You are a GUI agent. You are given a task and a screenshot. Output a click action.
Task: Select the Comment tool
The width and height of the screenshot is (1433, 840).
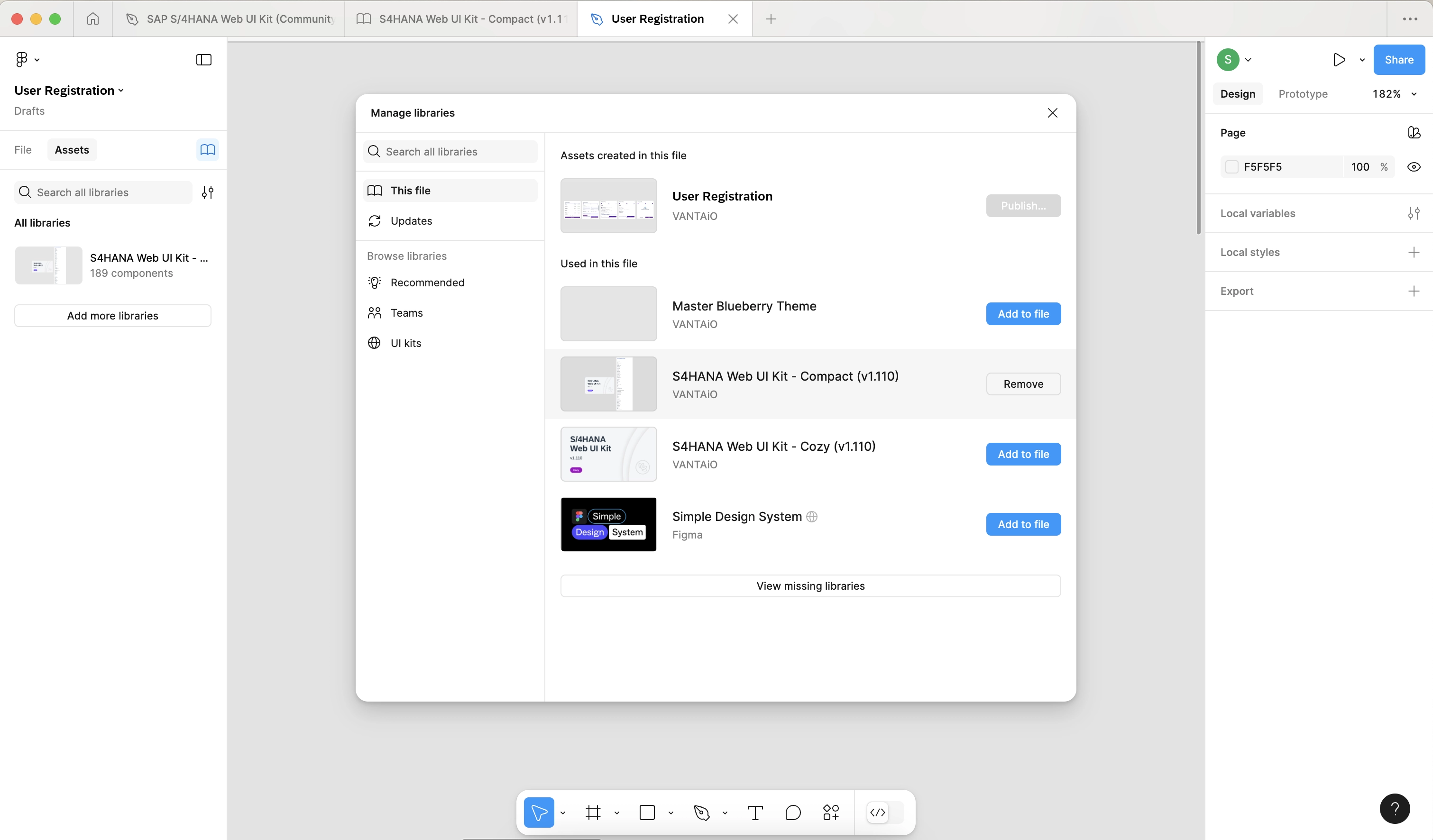(793, 813)
